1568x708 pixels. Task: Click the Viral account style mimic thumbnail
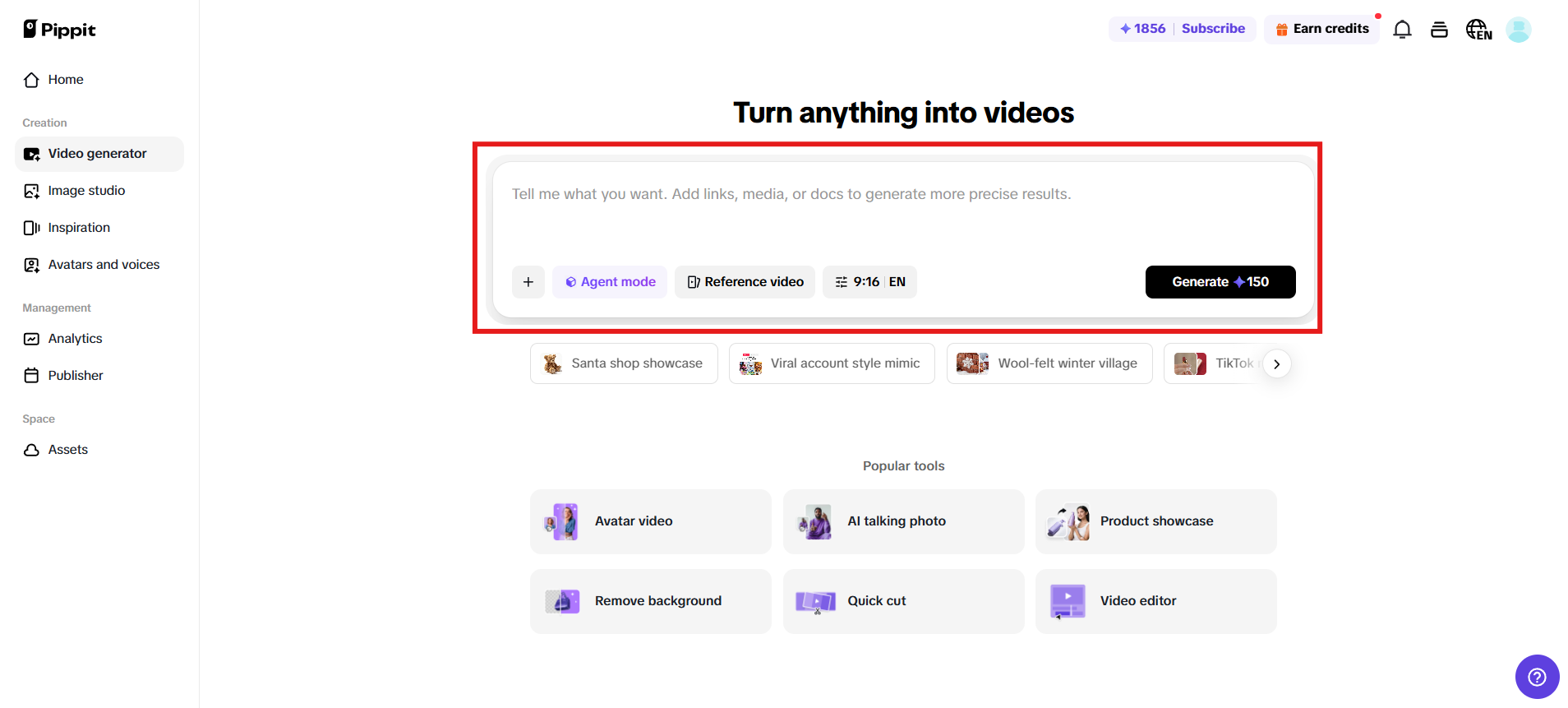pyautogui.click(x=750, y=363)
